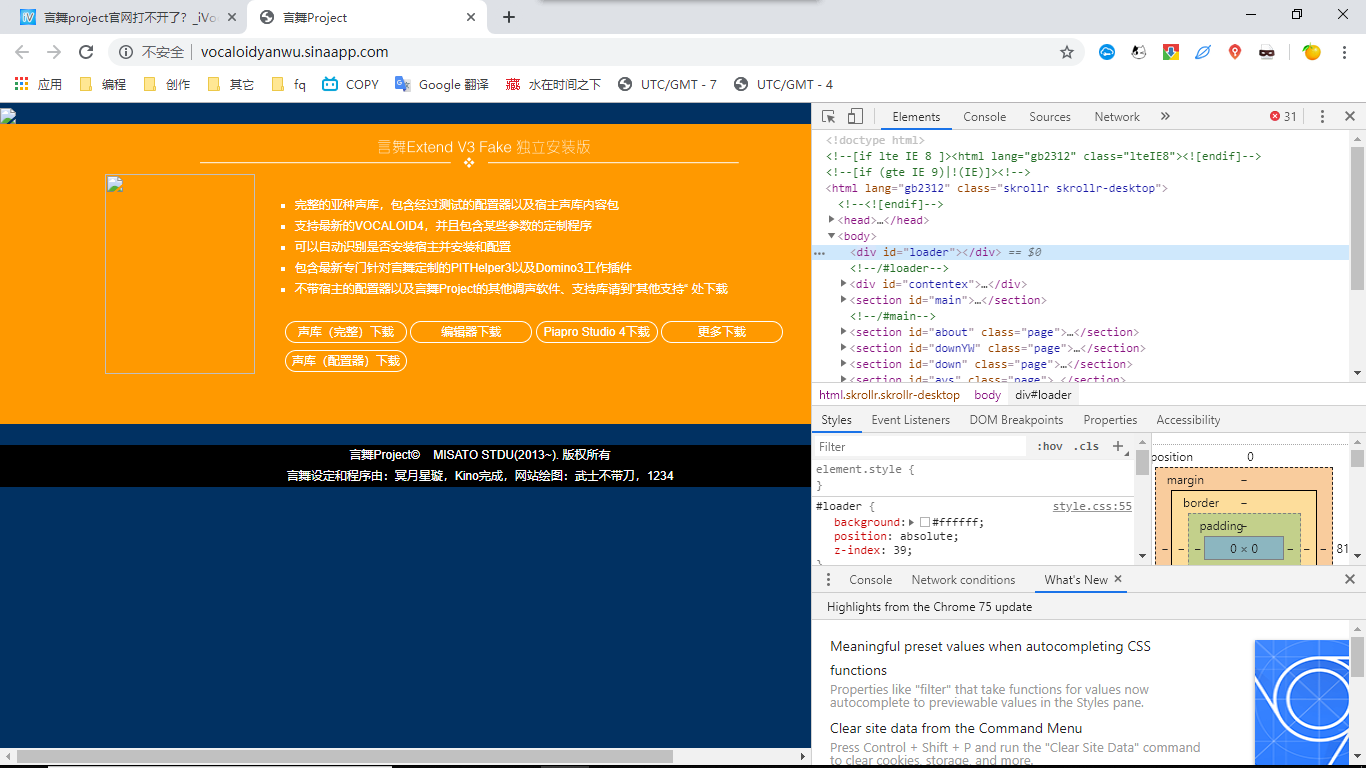Open the 编程 bookmarks folder
1366x768 pixels.
102,85
